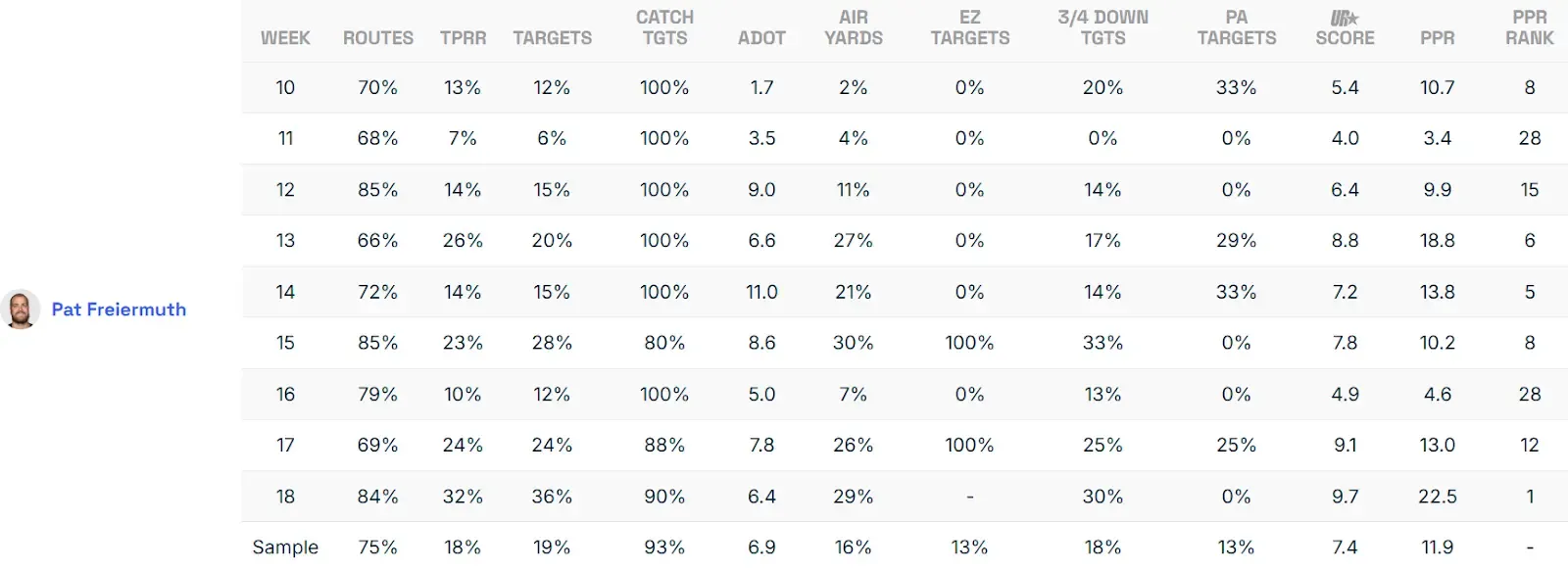This screenshot has width=1568, height=571.
Task: Sort by PA TARGETS column header
Action: 1236,28
